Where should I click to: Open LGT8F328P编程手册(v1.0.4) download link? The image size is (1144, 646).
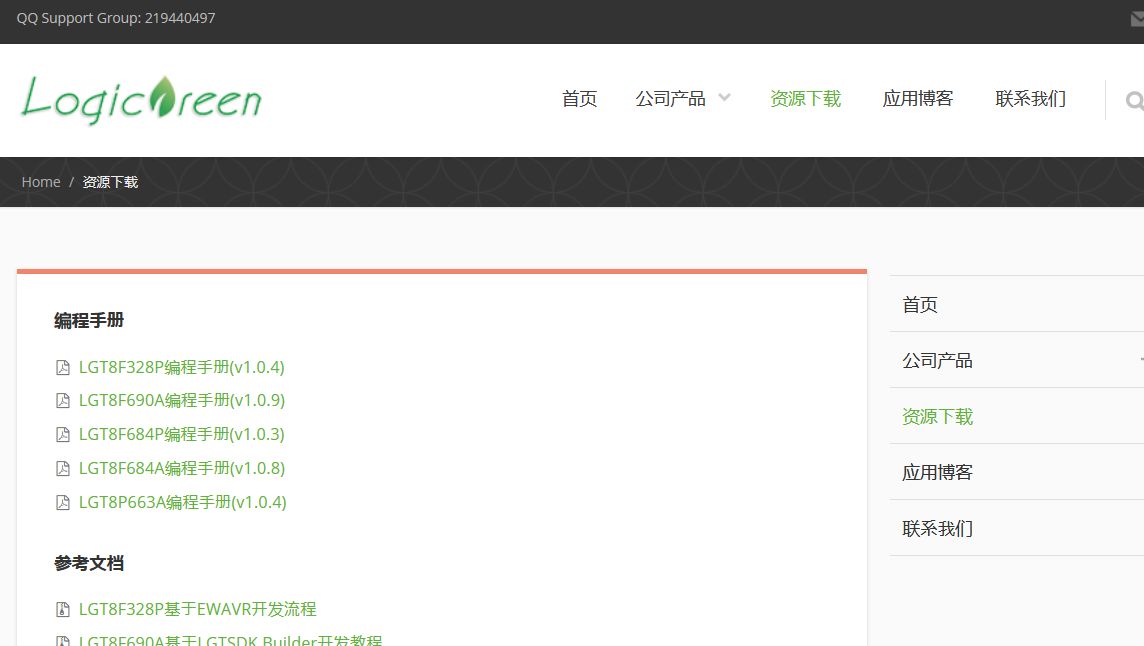tap(182, 367)
